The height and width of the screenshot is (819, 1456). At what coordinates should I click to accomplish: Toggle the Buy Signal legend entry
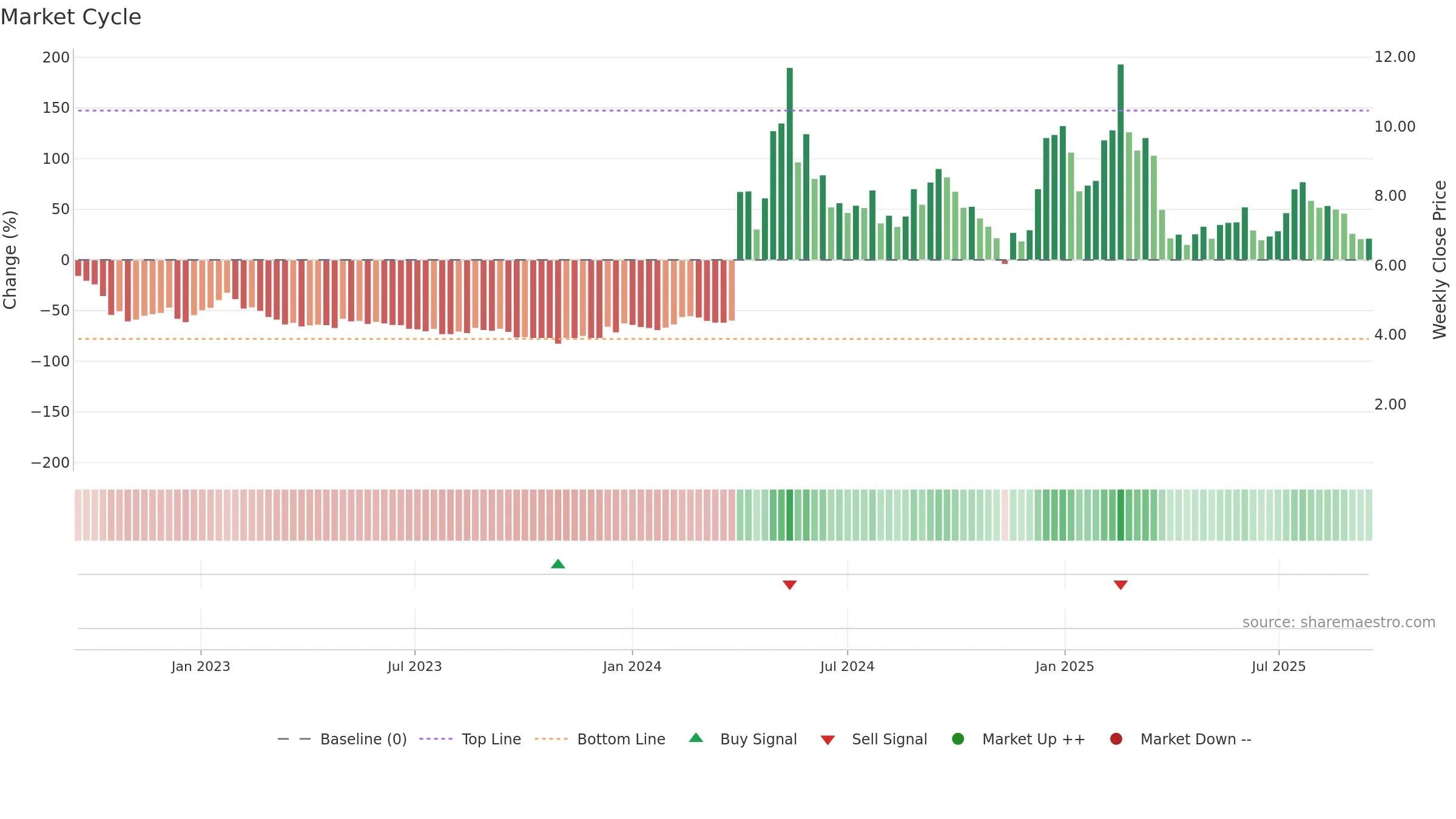point(743,739)
